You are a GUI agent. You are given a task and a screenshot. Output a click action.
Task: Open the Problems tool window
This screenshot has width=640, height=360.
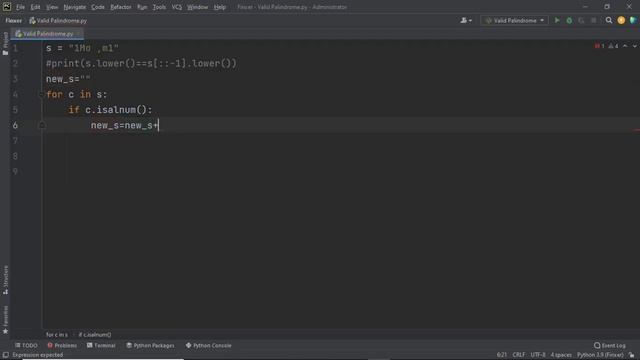(62, 345)
